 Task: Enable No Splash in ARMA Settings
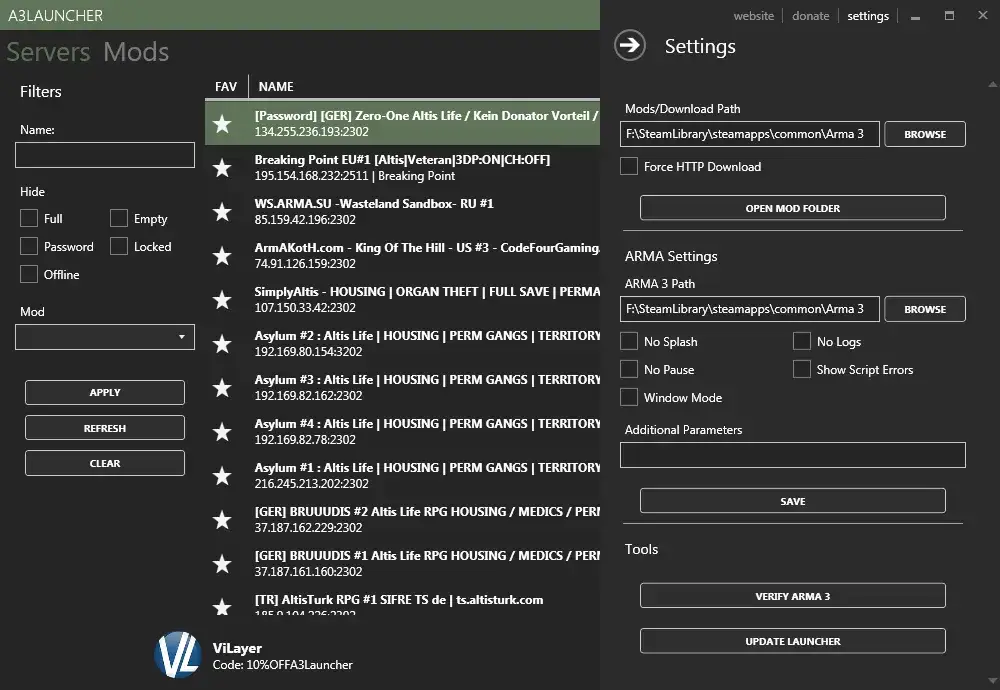pyautogui.click(x=629, y=341)
